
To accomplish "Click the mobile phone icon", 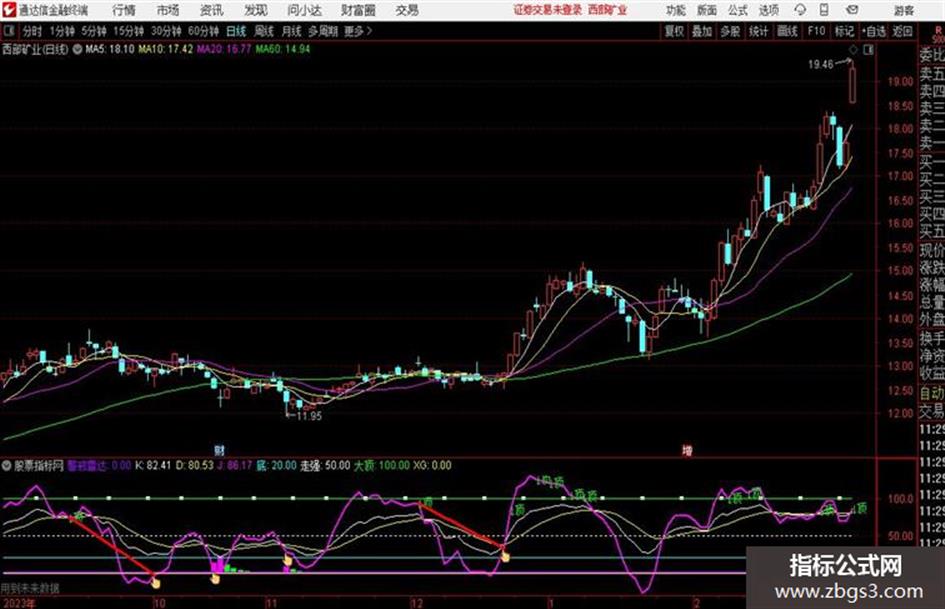I will pos(824,10).
